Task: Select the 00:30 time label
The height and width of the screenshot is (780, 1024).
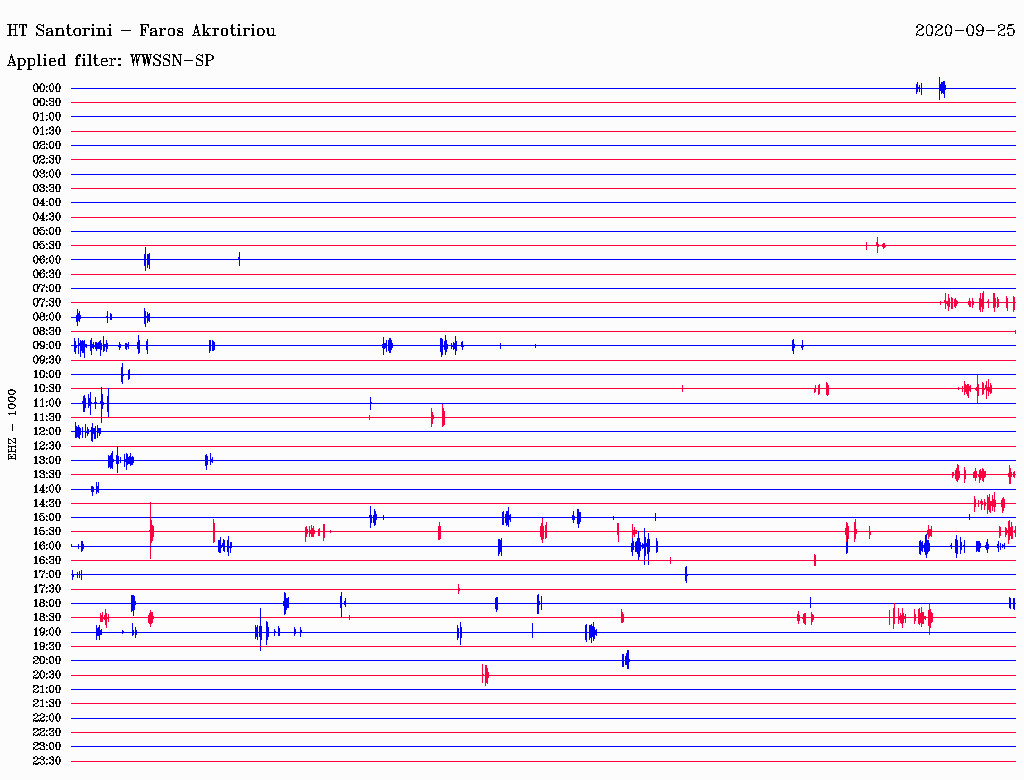Action: coord(47,103)
